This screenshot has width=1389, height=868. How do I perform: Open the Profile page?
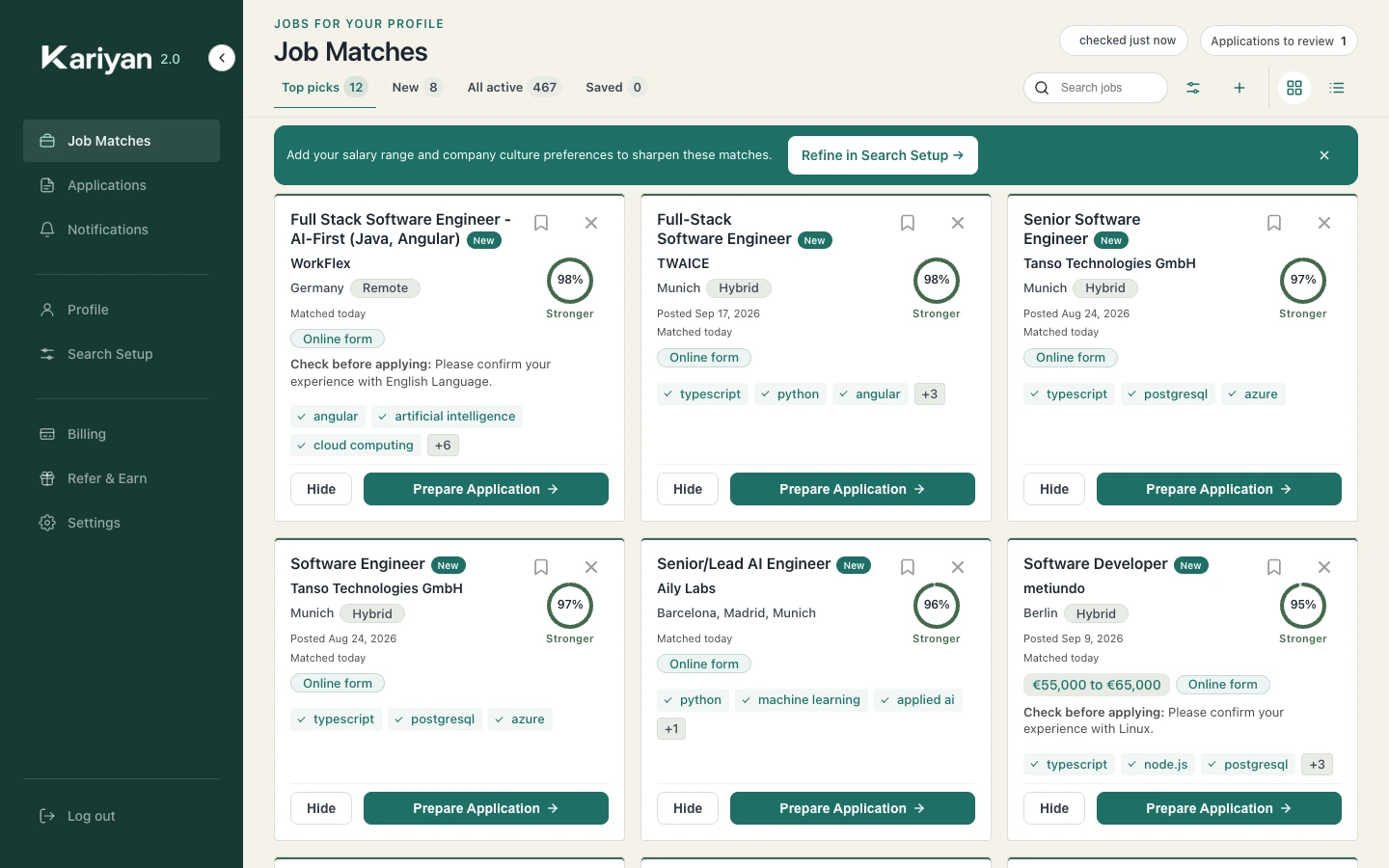click(x=122, y=310)
